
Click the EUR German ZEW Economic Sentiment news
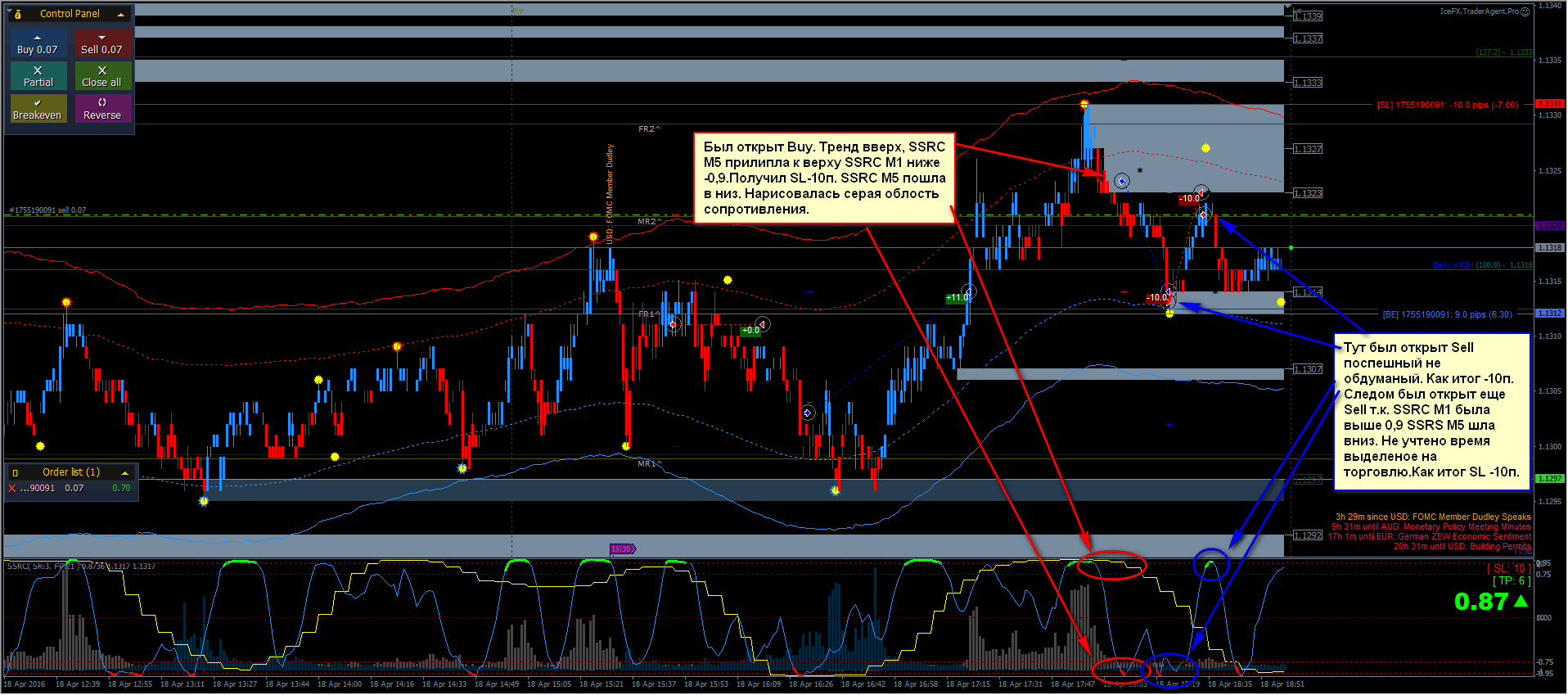(x=1430, y=537)
